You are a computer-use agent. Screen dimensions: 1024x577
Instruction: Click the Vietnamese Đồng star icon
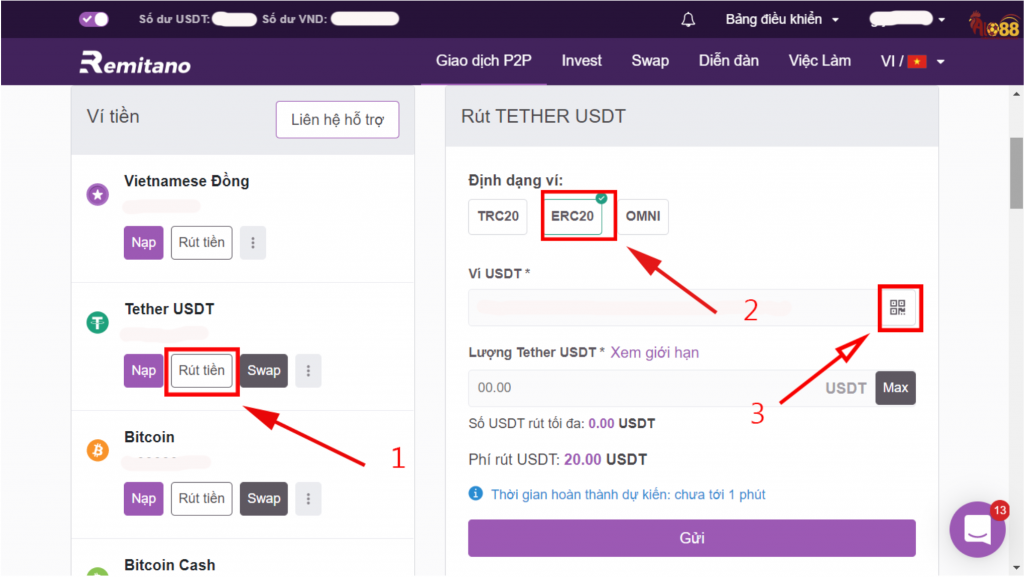98,194
